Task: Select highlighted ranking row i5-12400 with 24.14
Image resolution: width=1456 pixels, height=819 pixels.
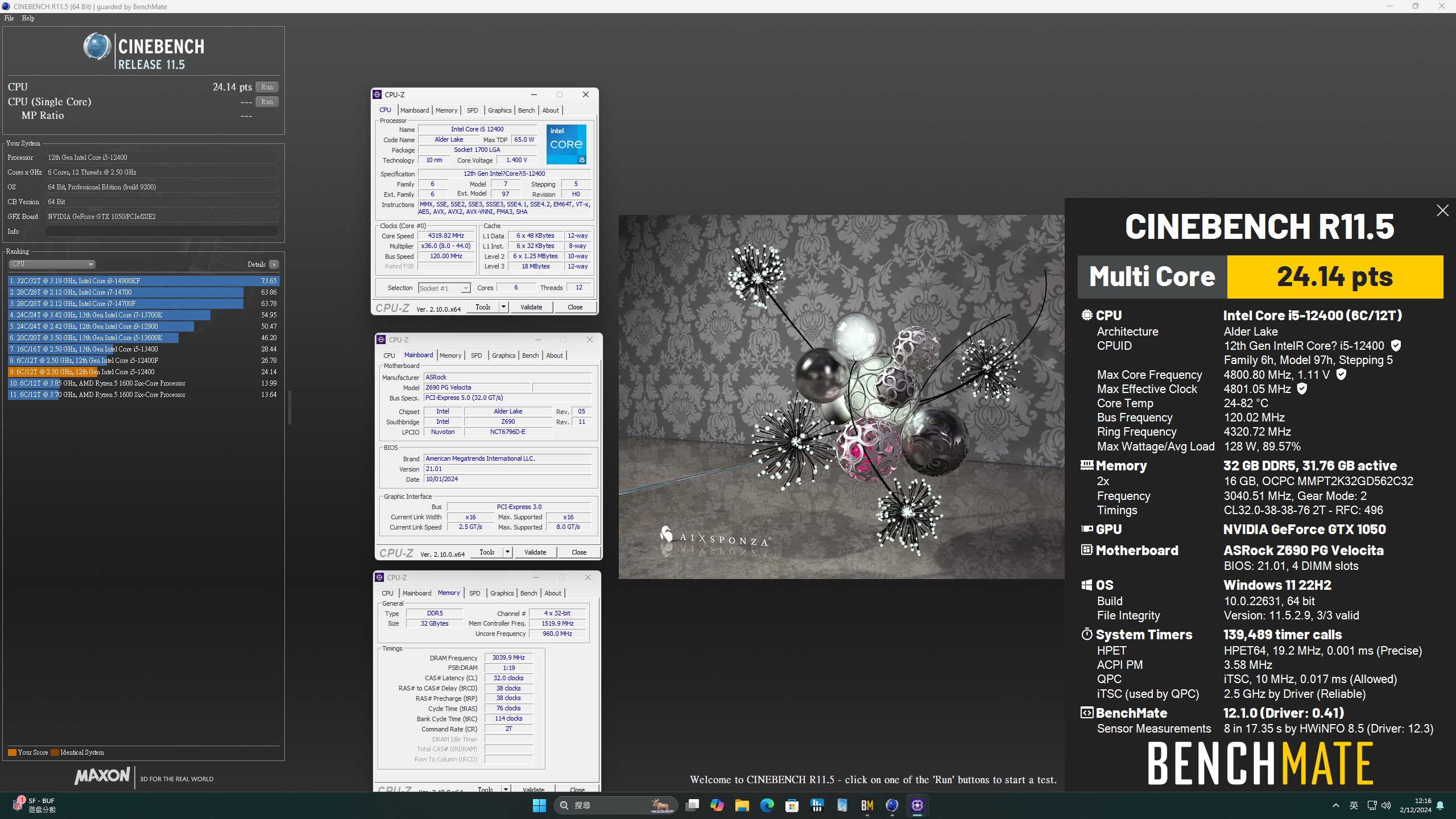Action: pyautogui.click(x=143, y=372)
